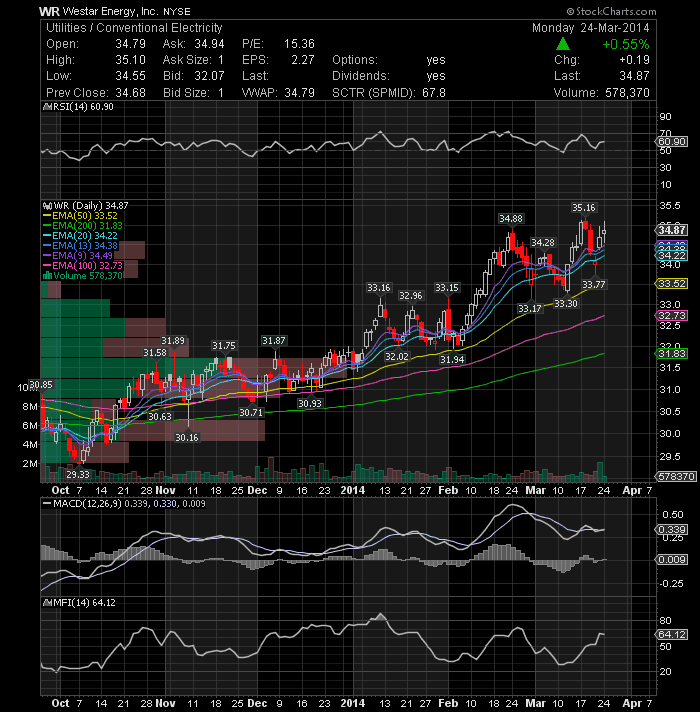Click the candlestick icon beside WR (Daily)
The width and height of the screenshot is (700, 712).
[x=47, y=206]
